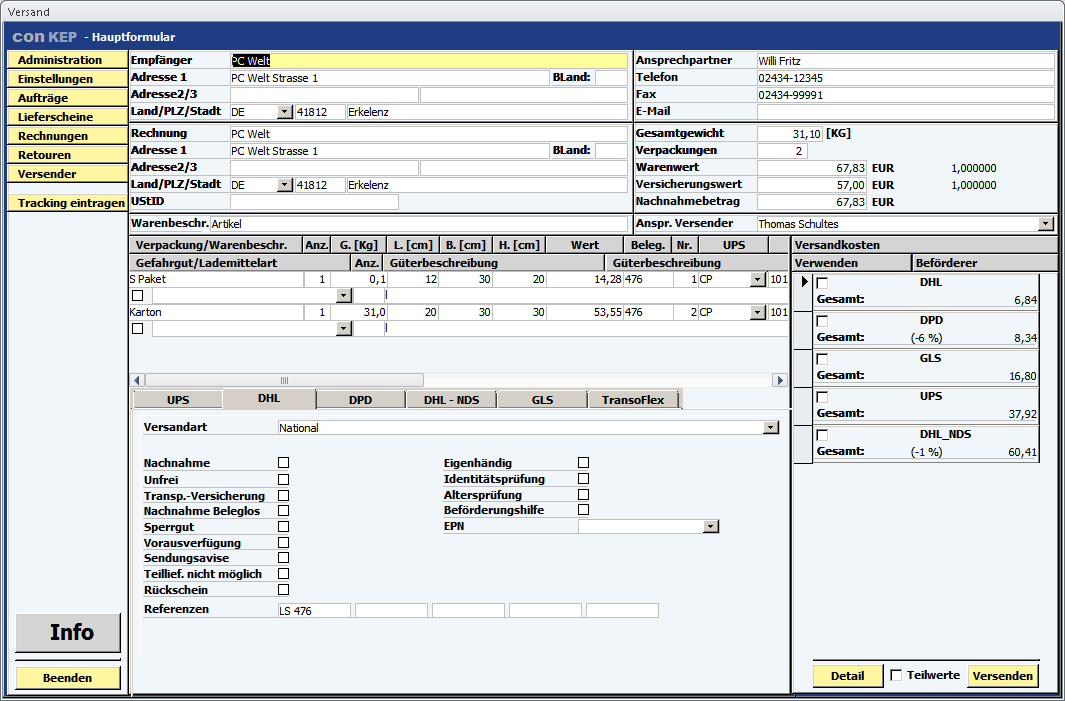1065x701 pixels.
Task: Tick the Sendungsavise checkbox
Action: [x=283, y=558]
